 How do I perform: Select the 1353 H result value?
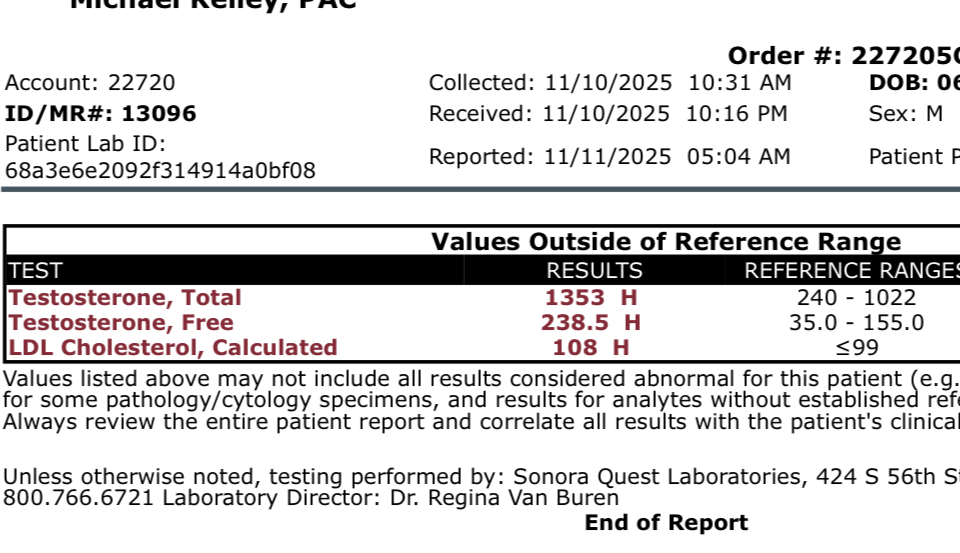click(592, 297)
